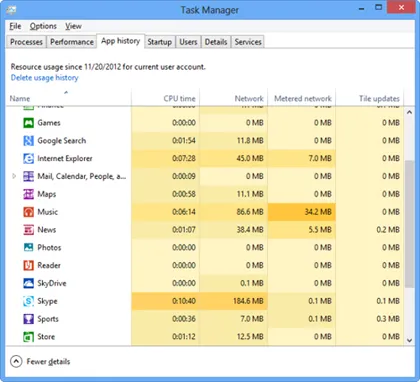Click Internet Explorer's 0:07:28 CPU time
Image resolution: width=420 pixels, height=382 pixels.
[x=184, y=159]
